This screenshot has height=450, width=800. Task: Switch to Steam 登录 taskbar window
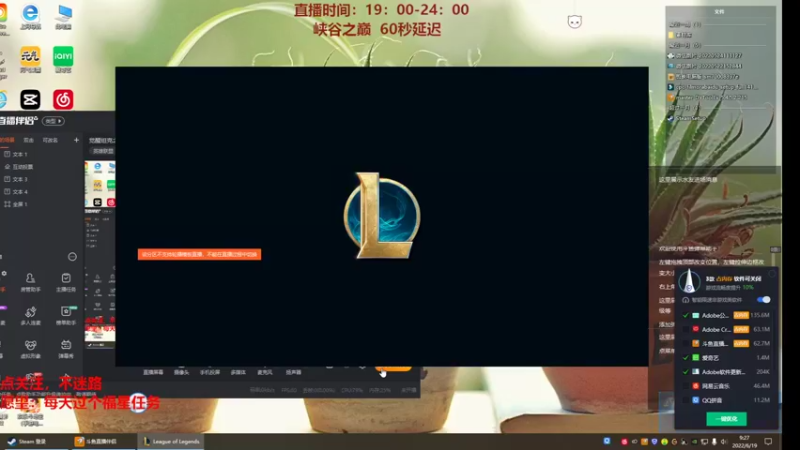point(34,442)
